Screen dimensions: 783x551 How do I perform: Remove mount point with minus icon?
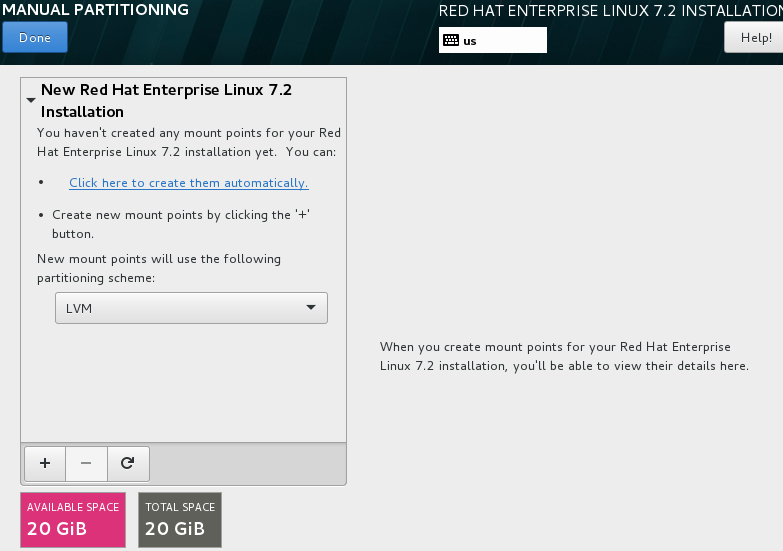coord(86,463)
